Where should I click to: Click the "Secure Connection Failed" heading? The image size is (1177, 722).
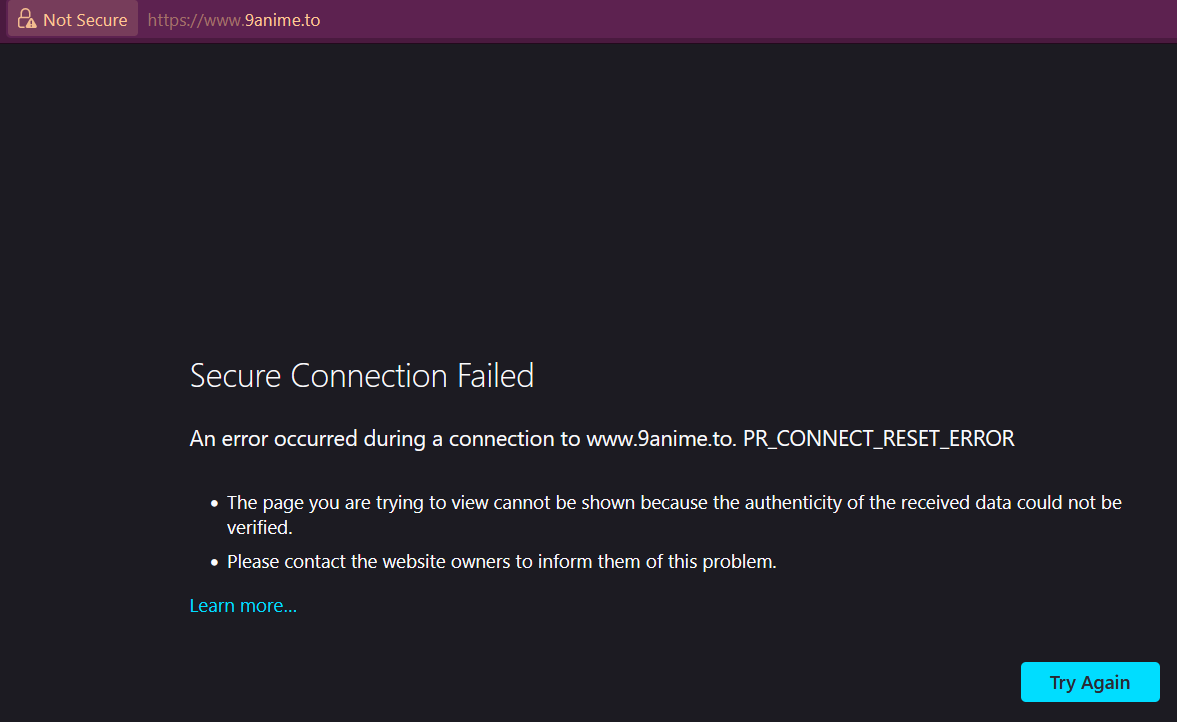click(362, 376)
